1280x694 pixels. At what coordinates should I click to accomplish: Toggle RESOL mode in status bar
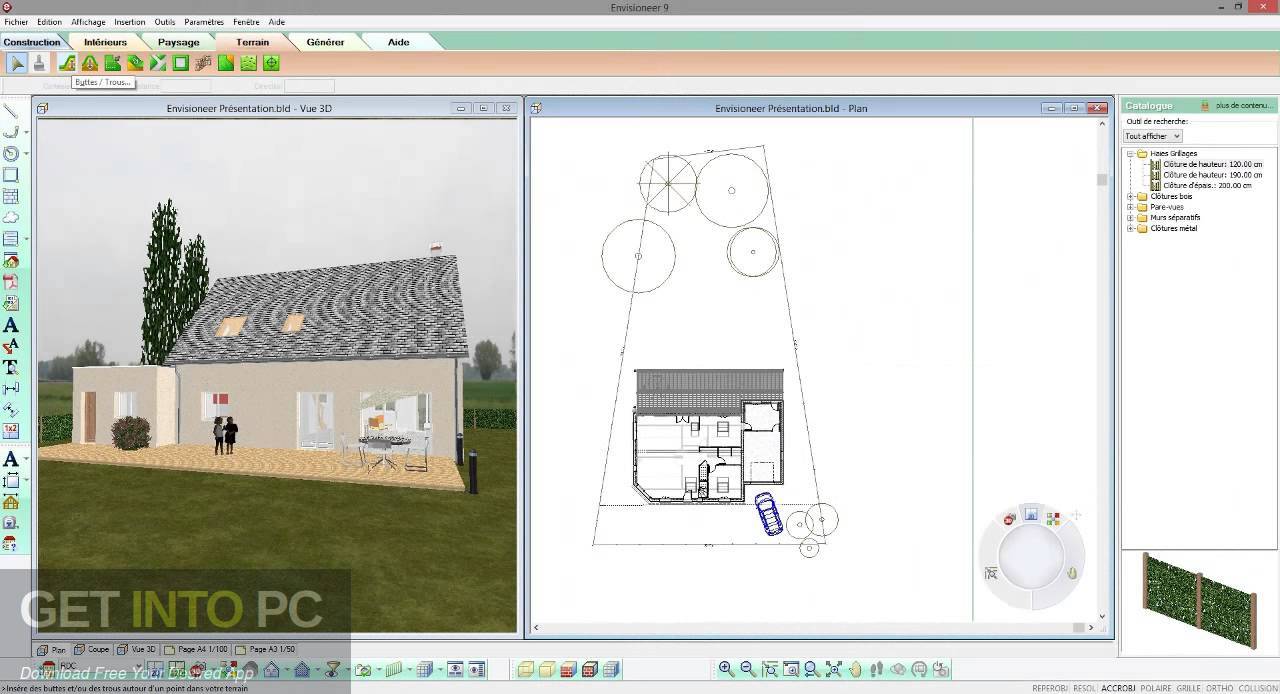[x=1085, y=688]
